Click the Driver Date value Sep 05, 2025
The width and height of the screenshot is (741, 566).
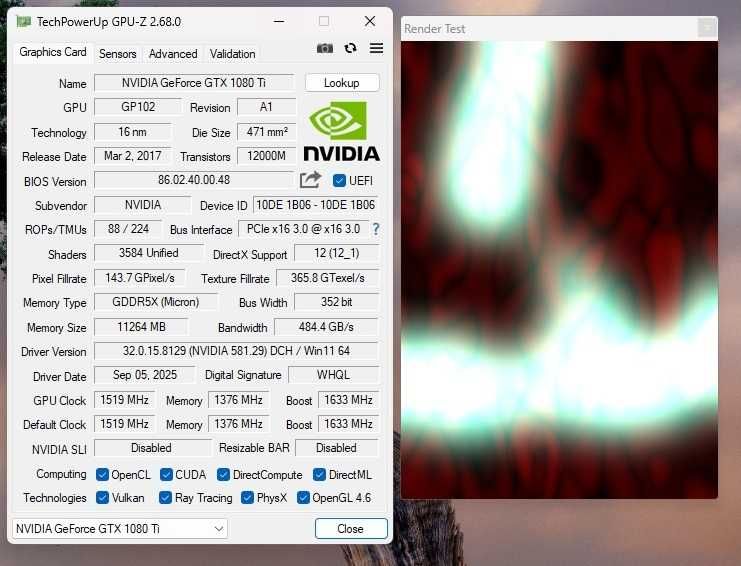pos(145,375)
